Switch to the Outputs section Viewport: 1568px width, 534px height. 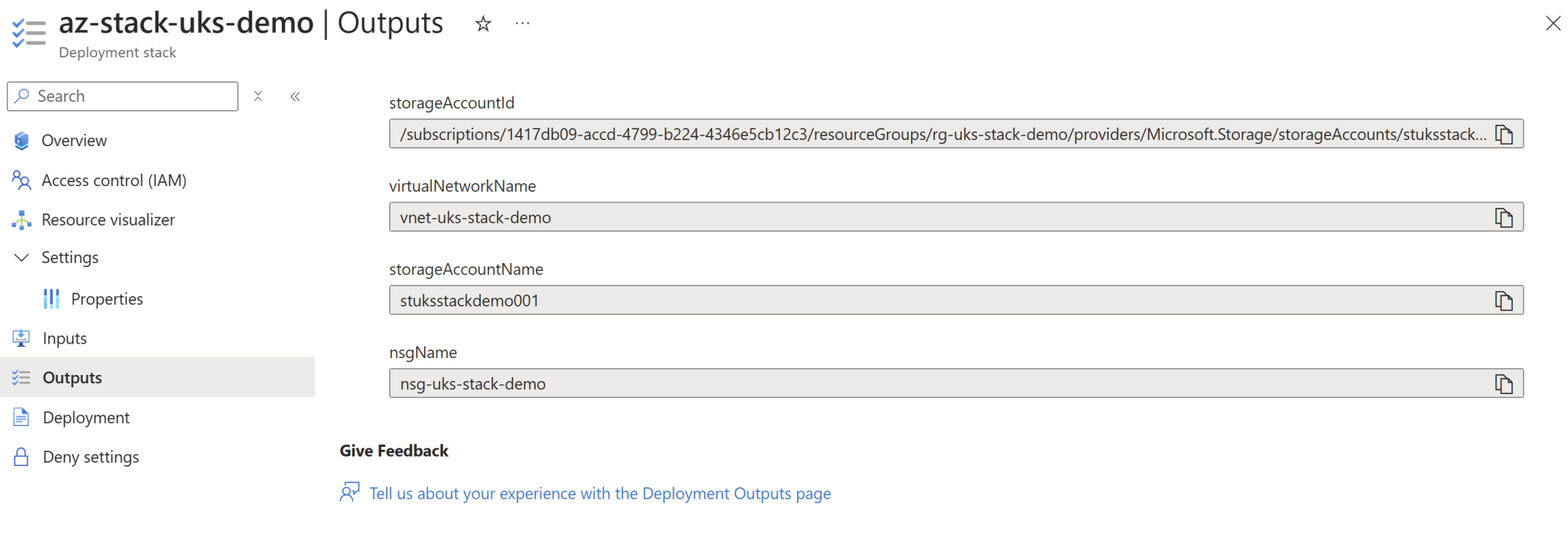71,377
